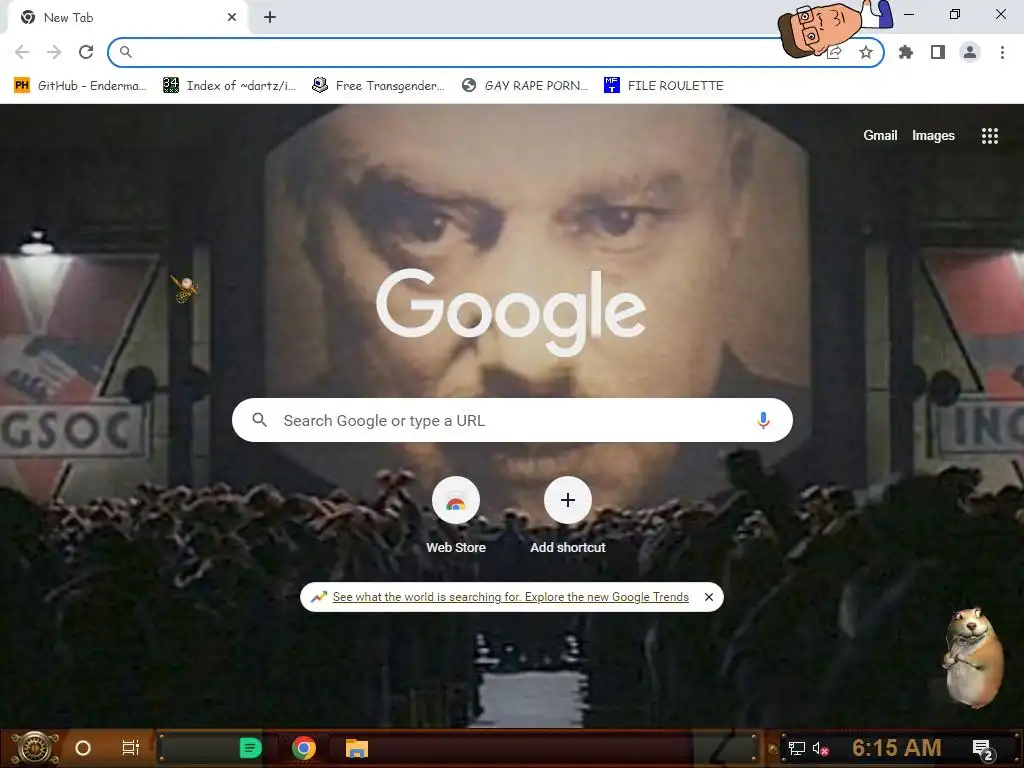Open the 6:15 AM clock
This screenshot has height=768, width=1024.
(897, 748)
